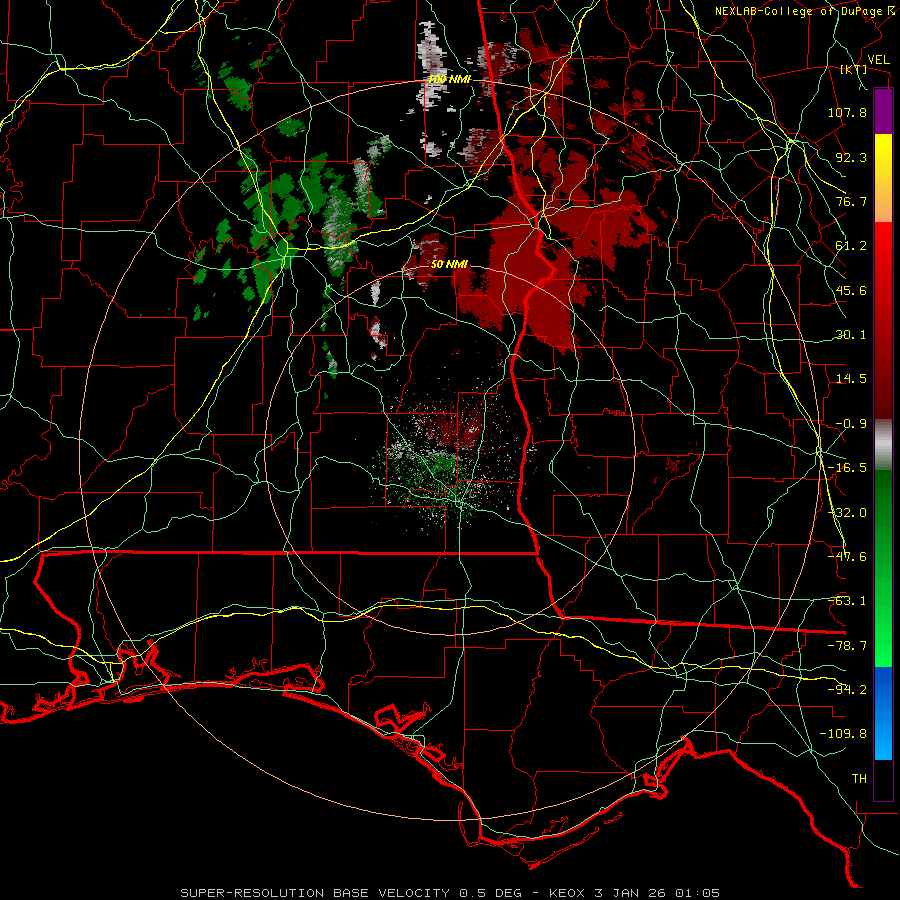
Task: Select the 14.5 legend value
Action: tap(851, 379)
